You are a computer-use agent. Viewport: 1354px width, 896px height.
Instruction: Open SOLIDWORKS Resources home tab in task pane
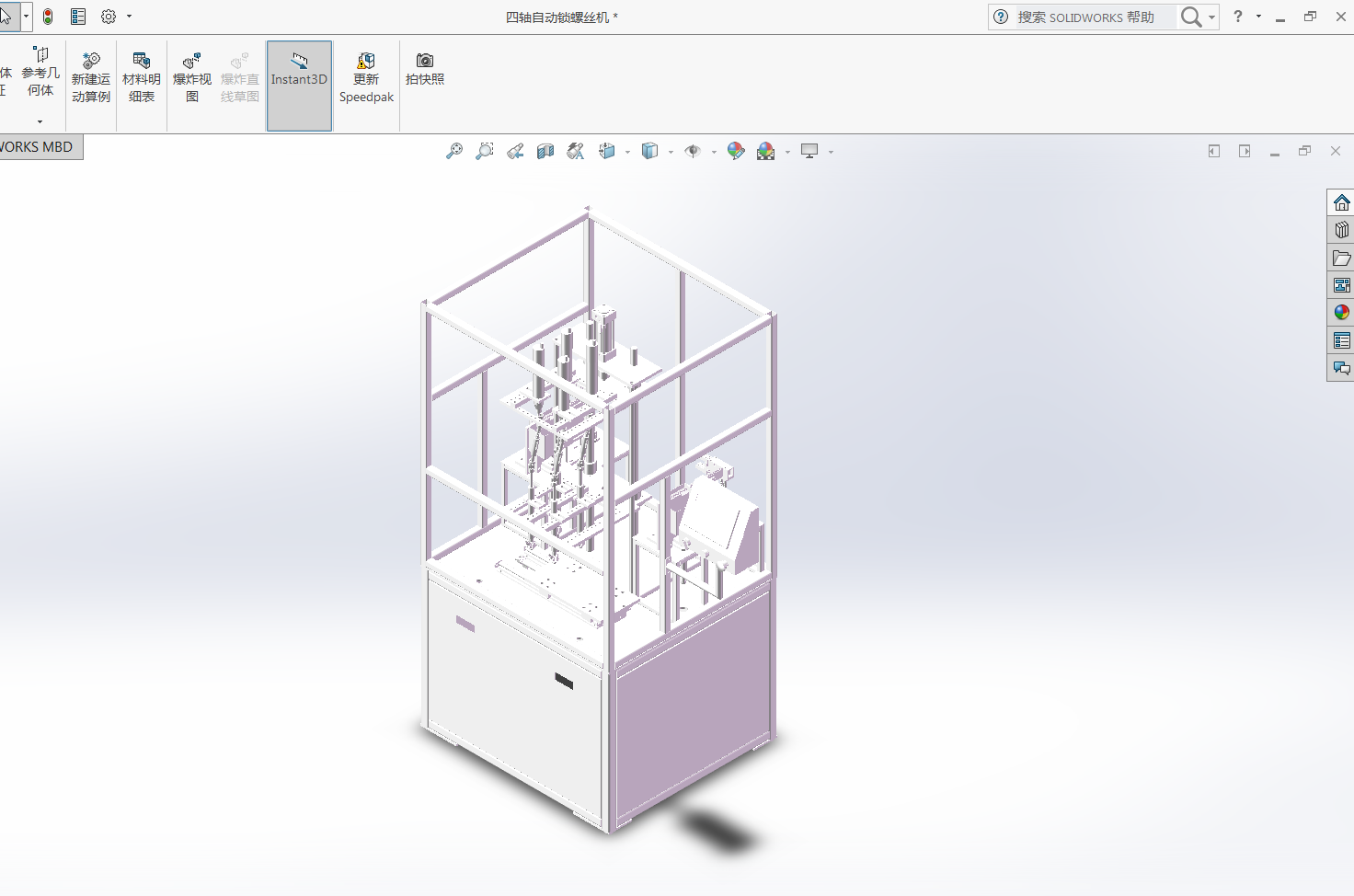point(1341,202)
